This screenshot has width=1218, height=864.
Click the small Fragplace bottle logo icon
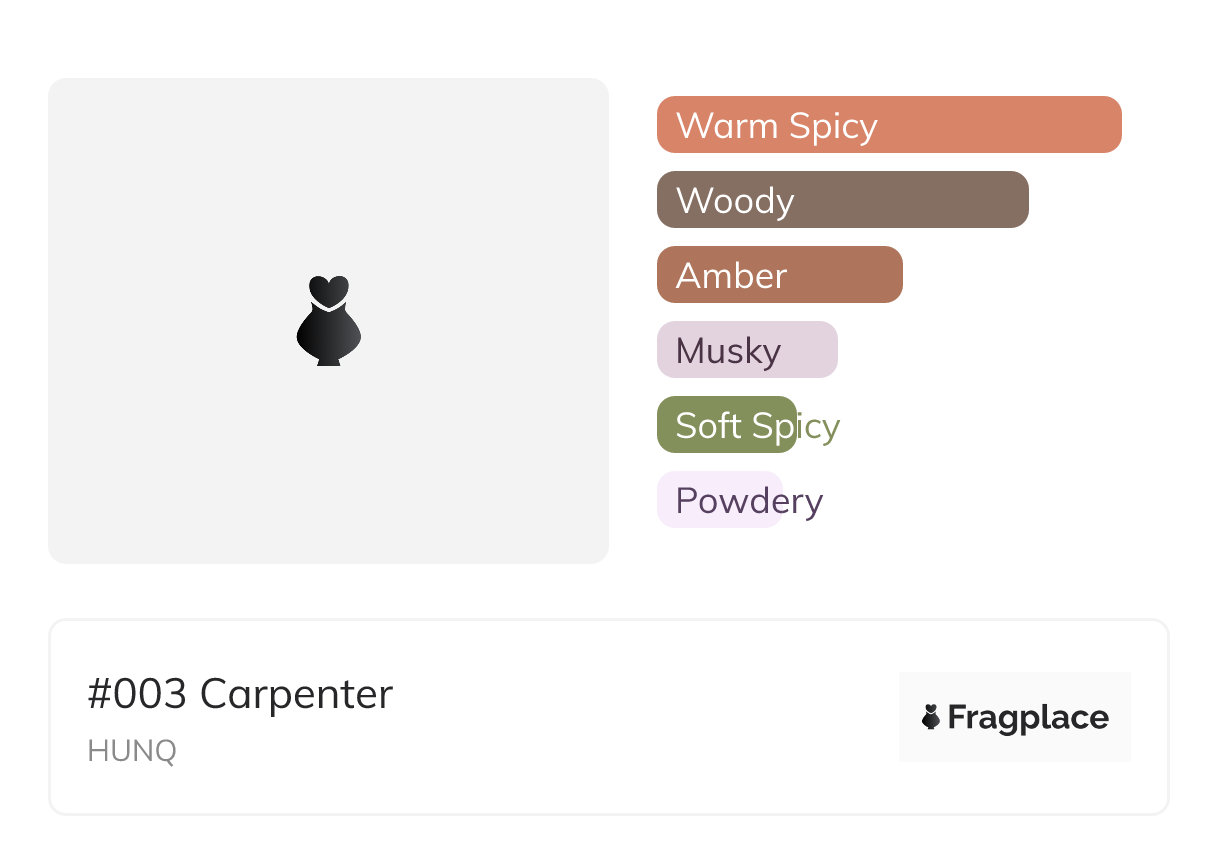point(931,717)
